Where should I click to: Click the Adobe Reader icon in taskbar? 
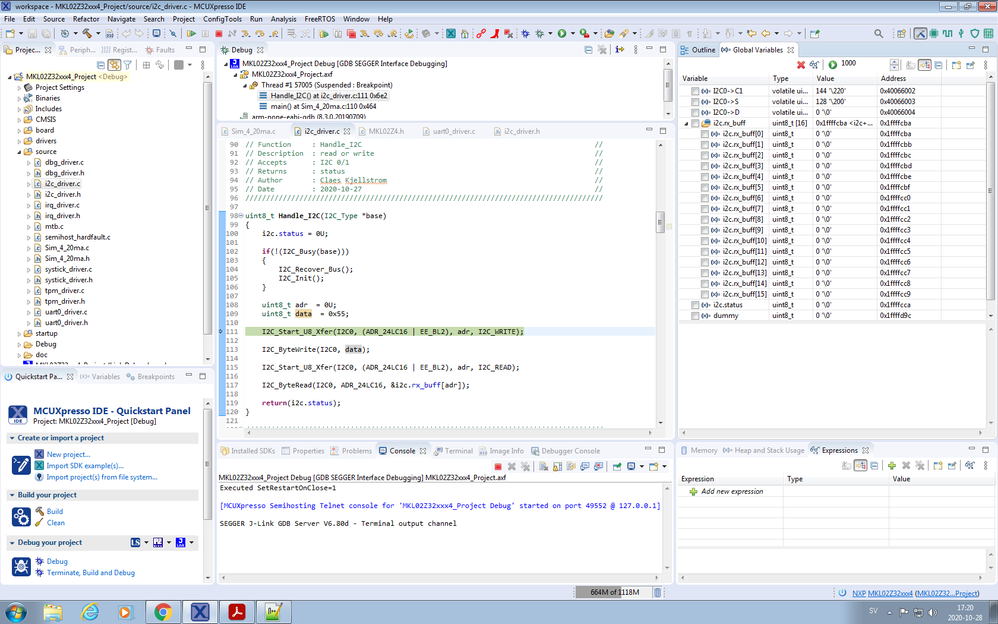237,612
